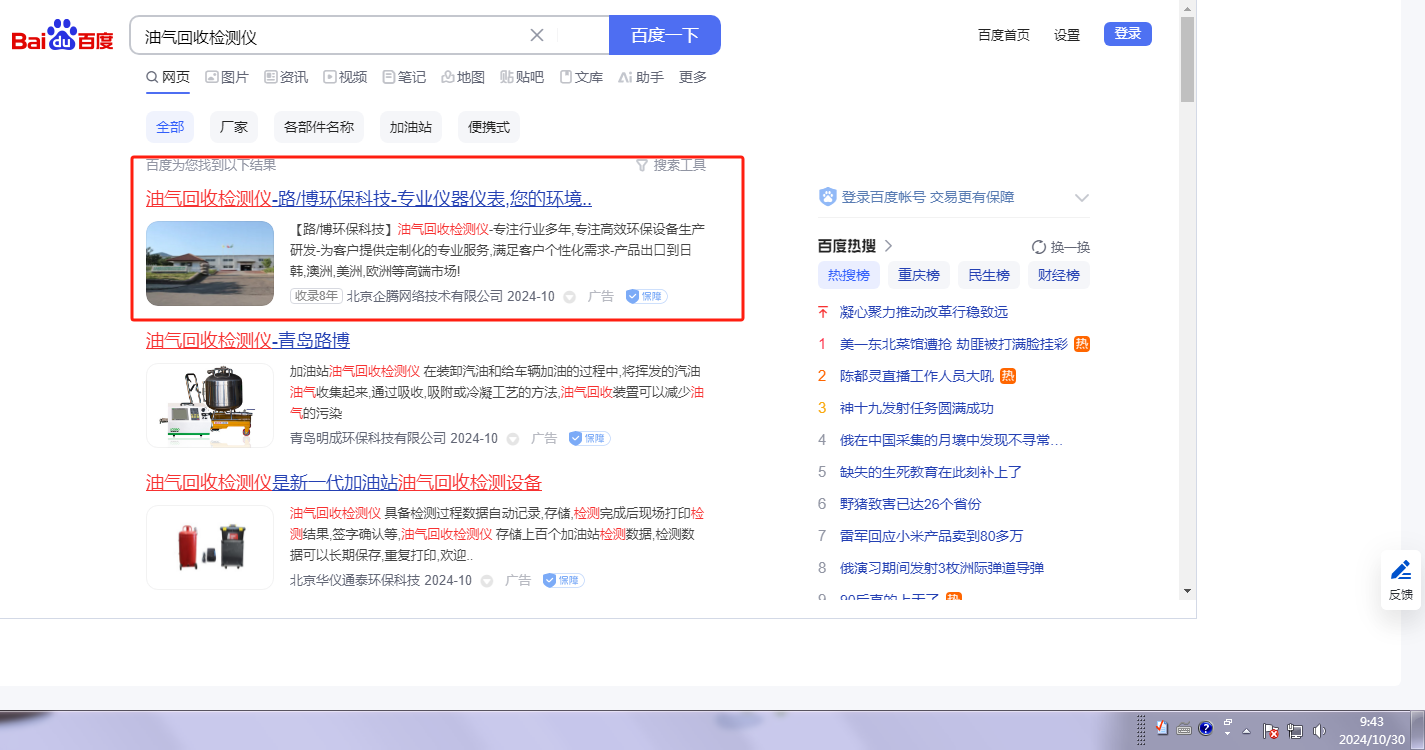Click the 换一换 refresh icon
This screenshot has width=1425, height=750.
pyautogui.click(x=1038, y=247)
